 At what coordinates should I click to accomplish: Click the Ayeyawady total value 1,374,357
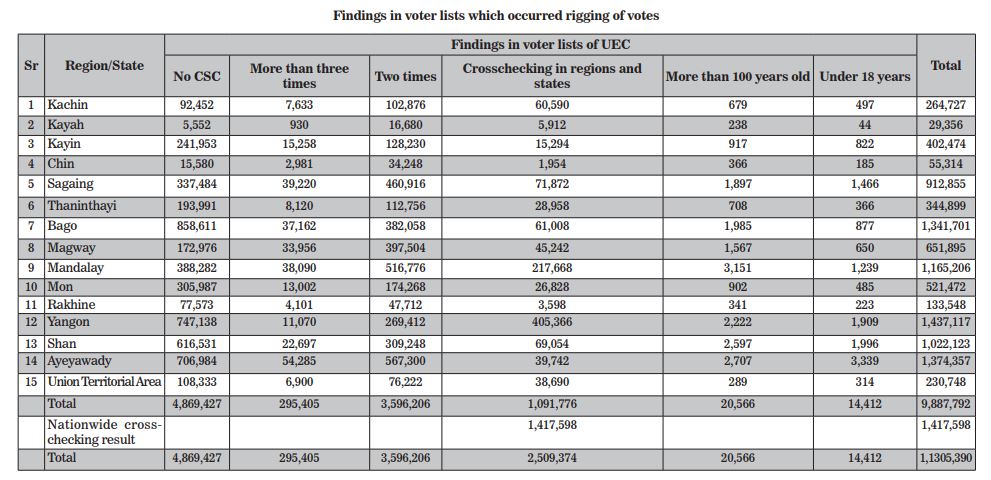[x=945, y=361]
